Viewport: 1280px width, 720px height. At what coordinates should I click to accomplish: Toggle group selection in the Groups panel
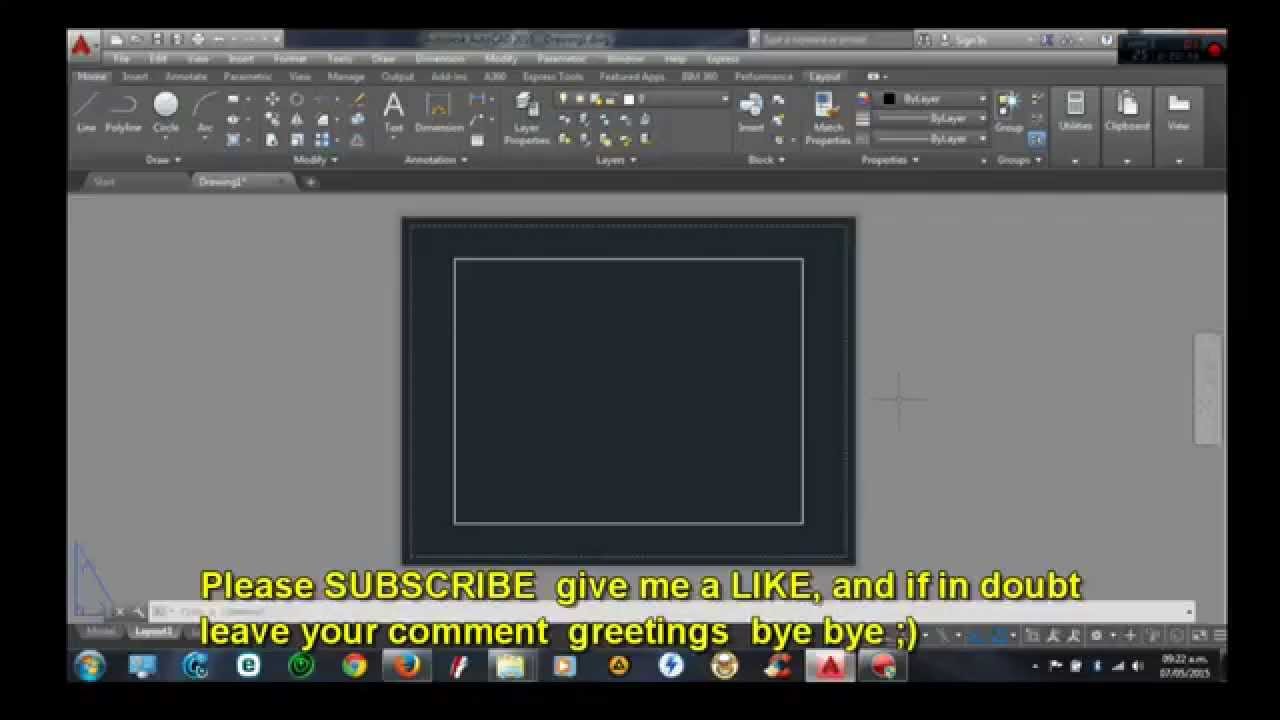(1036, 139)
